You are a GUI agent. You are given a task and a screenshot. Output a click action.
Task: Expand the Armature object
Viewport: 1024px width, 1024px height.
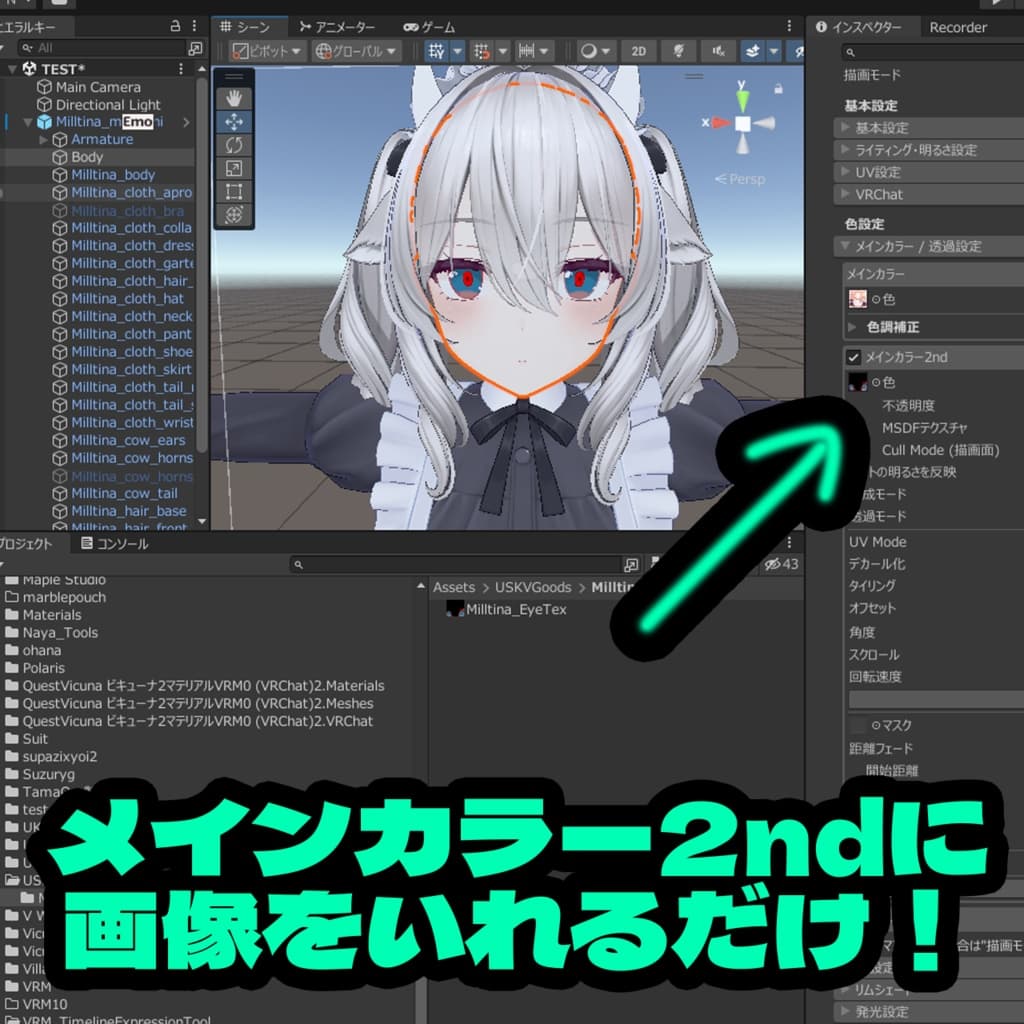43,140
